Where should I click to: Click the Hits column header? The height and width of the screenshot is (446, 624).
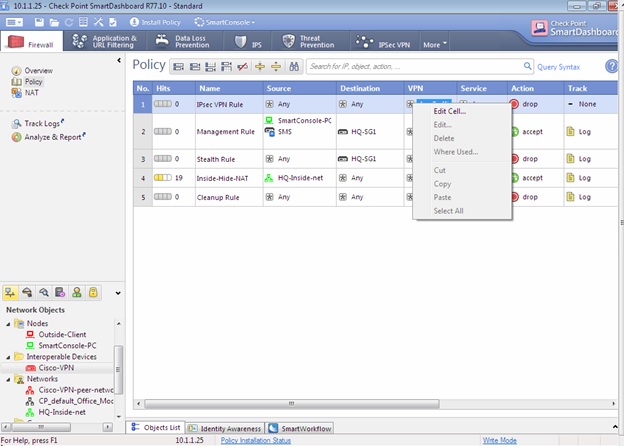point(174,88)
